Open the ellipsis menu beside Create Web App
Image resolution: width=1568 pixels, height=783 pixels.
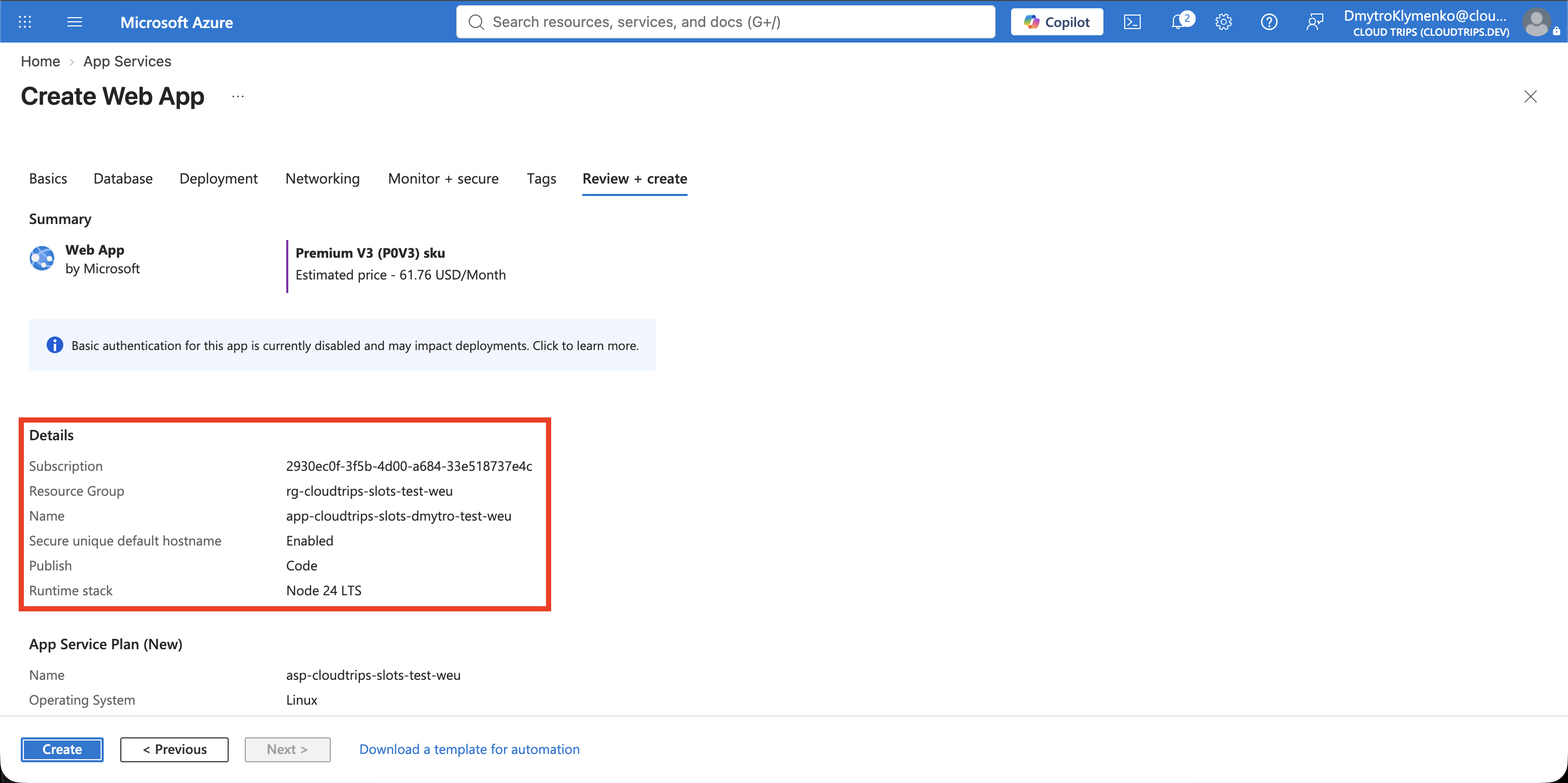click(238, 96)
